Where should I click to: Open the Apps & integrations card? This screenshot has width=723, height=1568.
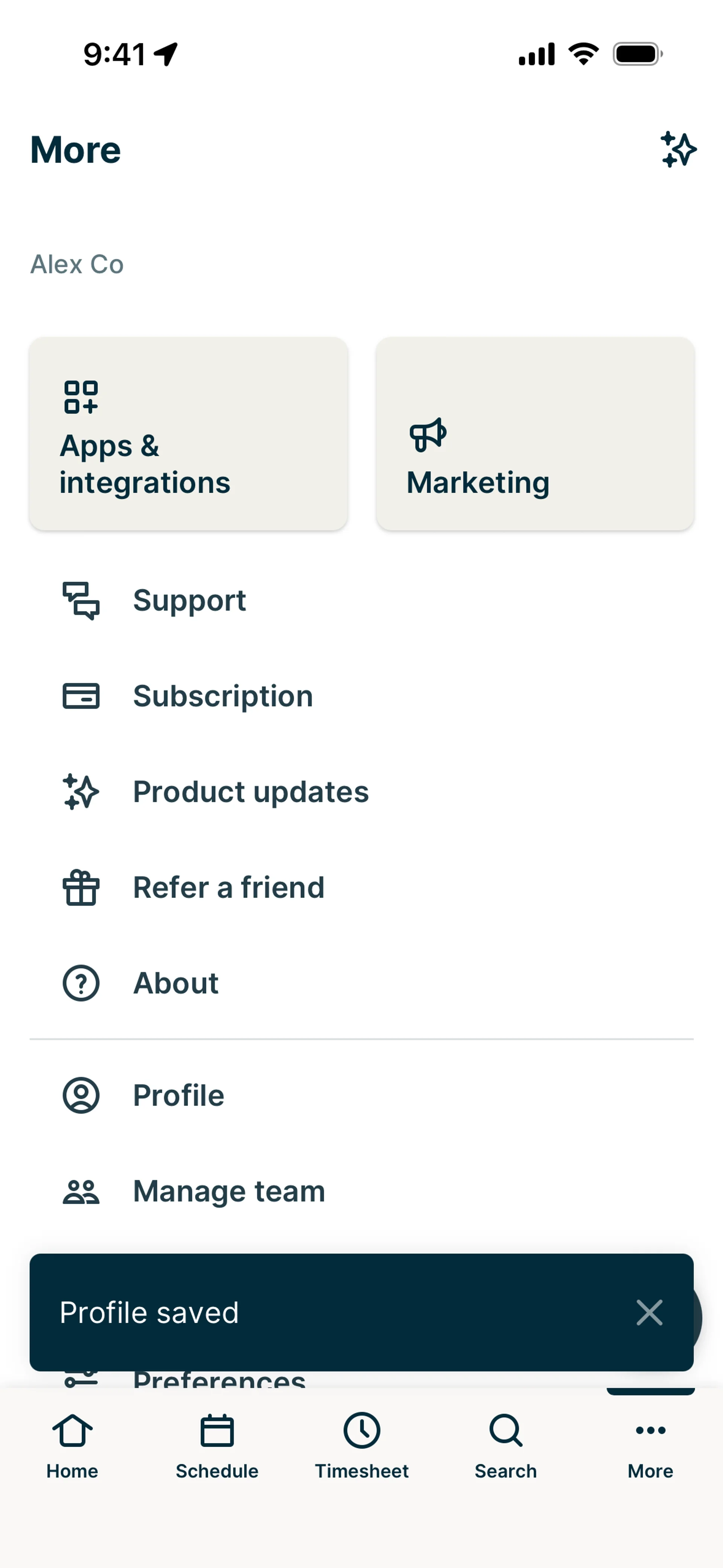tap(188, 433)
